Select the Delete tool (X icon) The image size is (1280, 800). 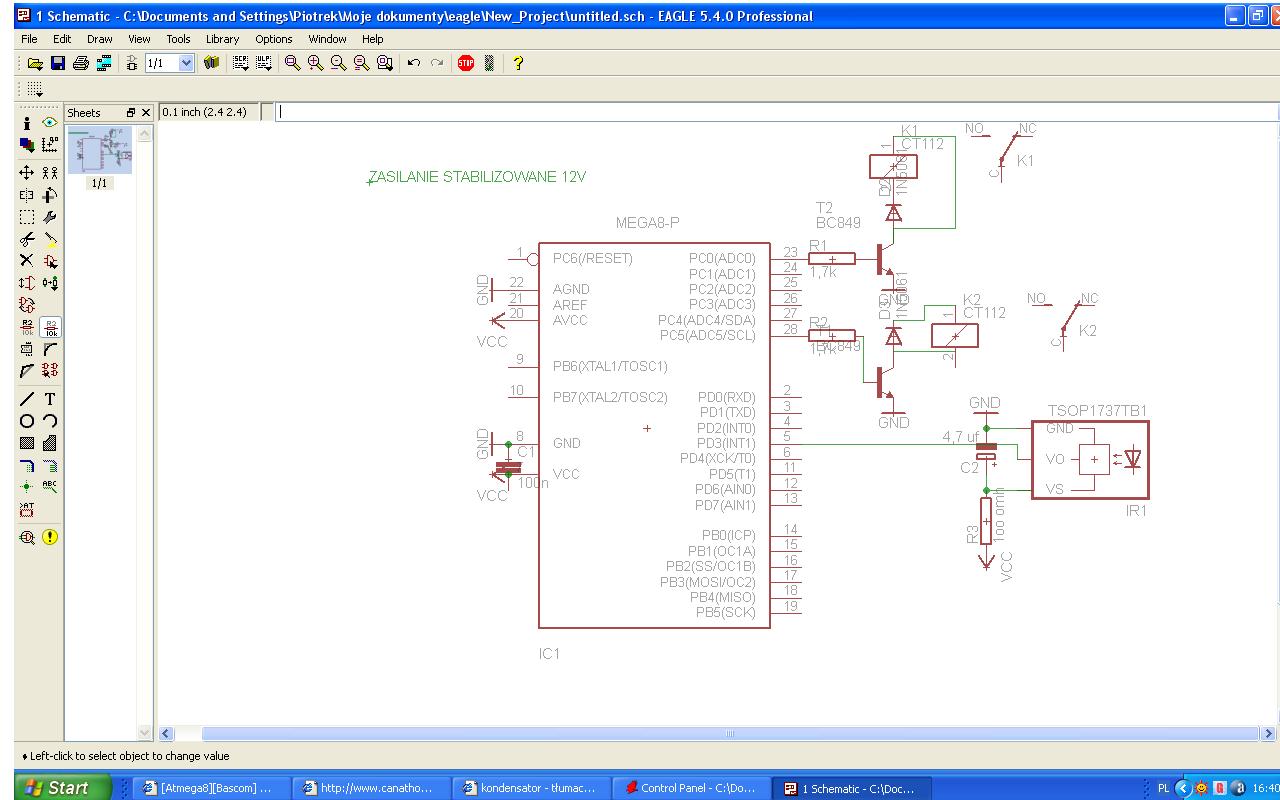click(27, 261)
